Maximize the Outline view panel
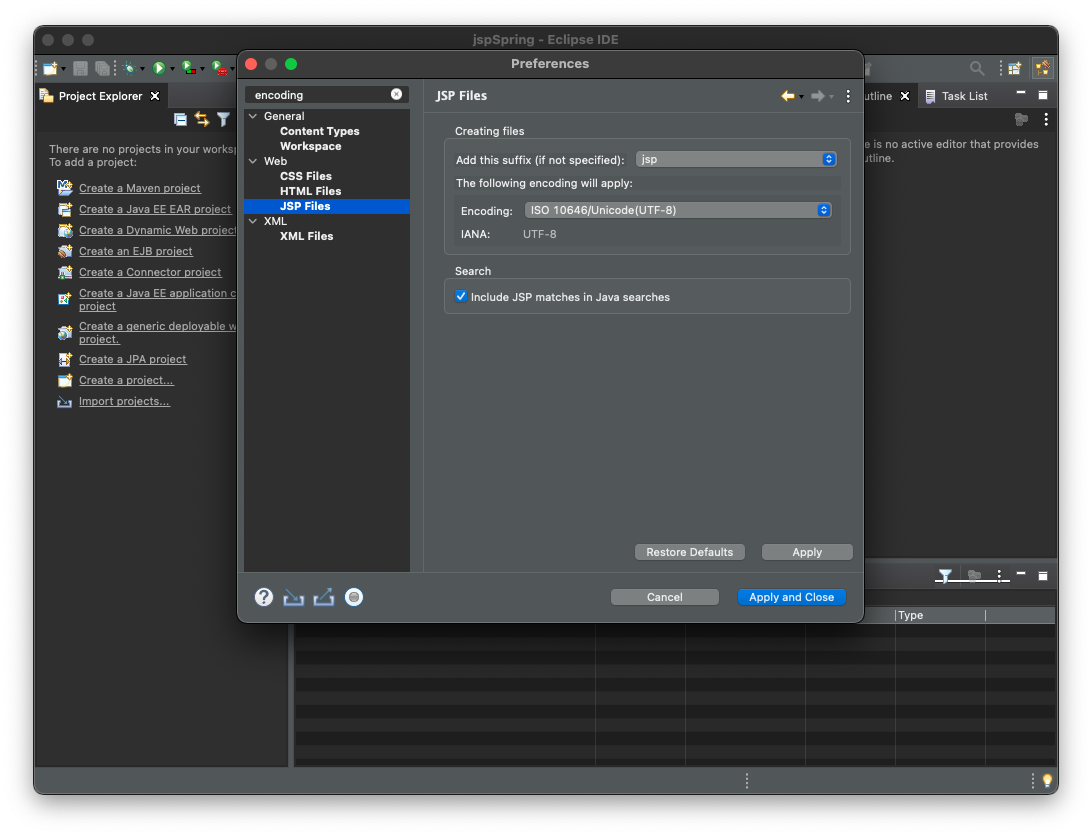 [1043, 95]
